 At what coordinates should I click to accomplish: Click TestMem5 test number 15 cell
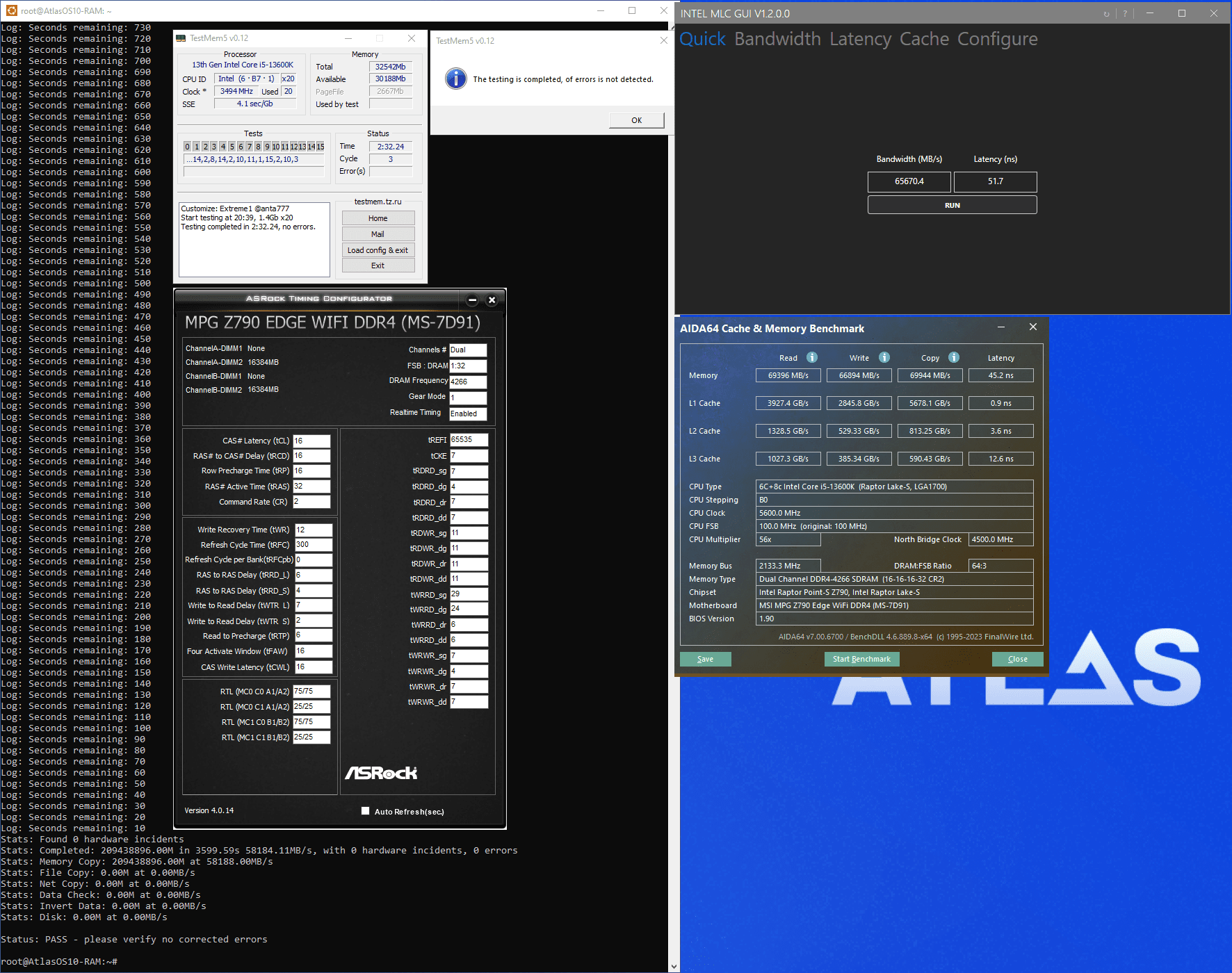pos(321,147)
